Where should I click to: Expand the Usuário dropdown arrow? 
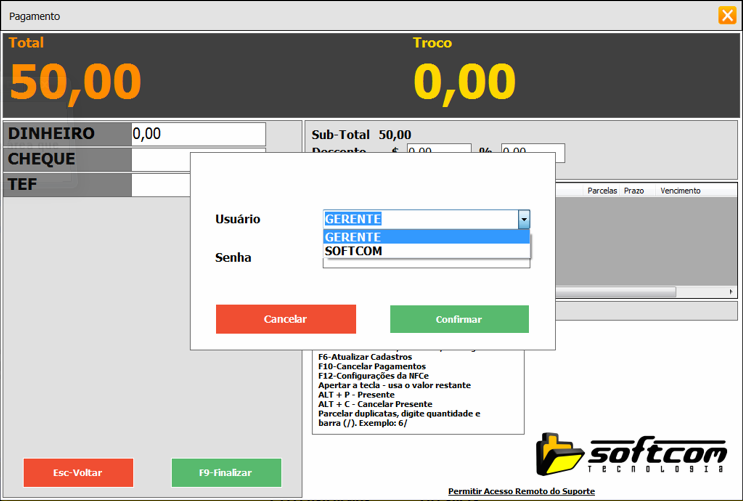[x=523, y=220]
